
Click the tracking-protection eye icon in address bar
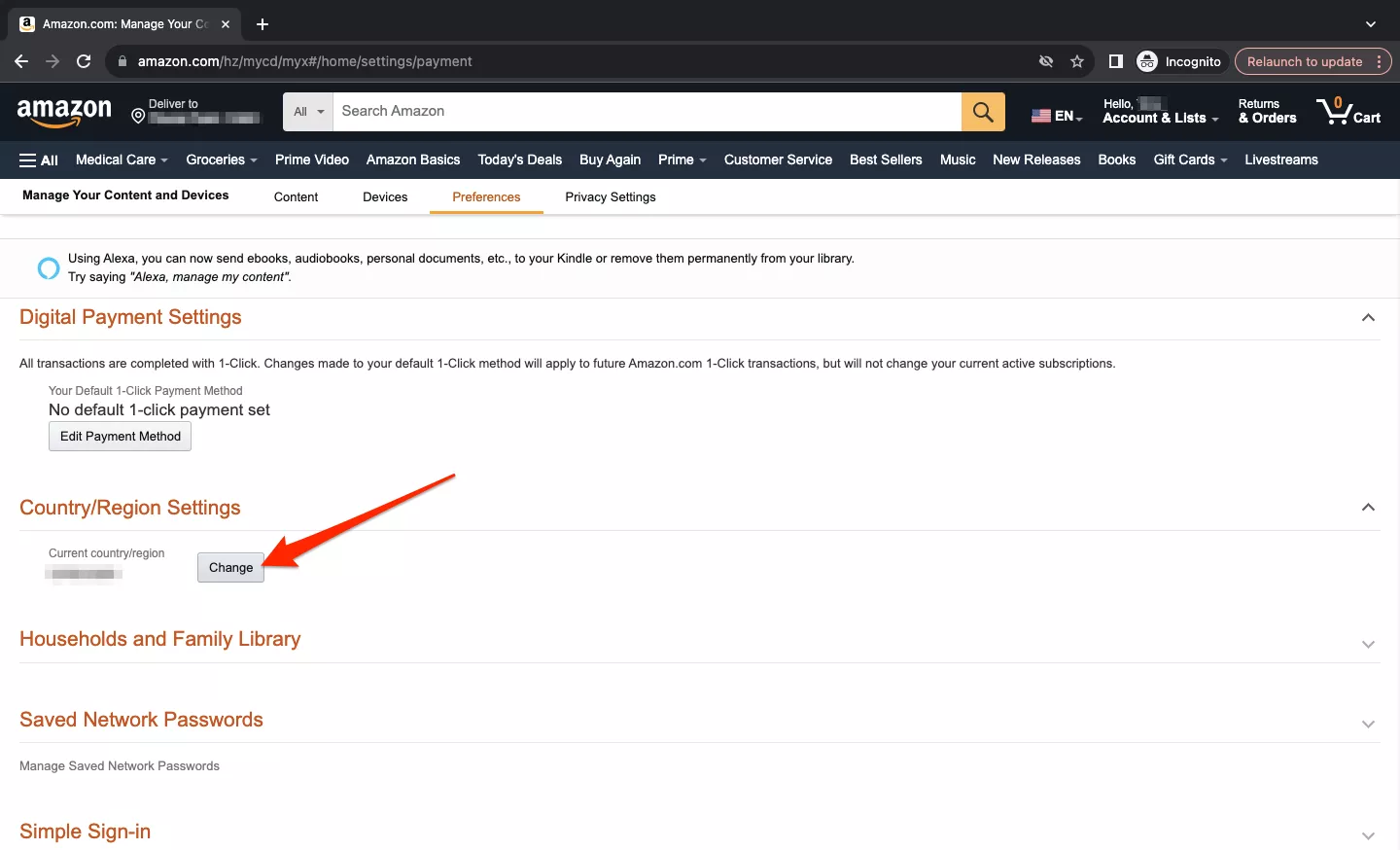click(1046, 61)
